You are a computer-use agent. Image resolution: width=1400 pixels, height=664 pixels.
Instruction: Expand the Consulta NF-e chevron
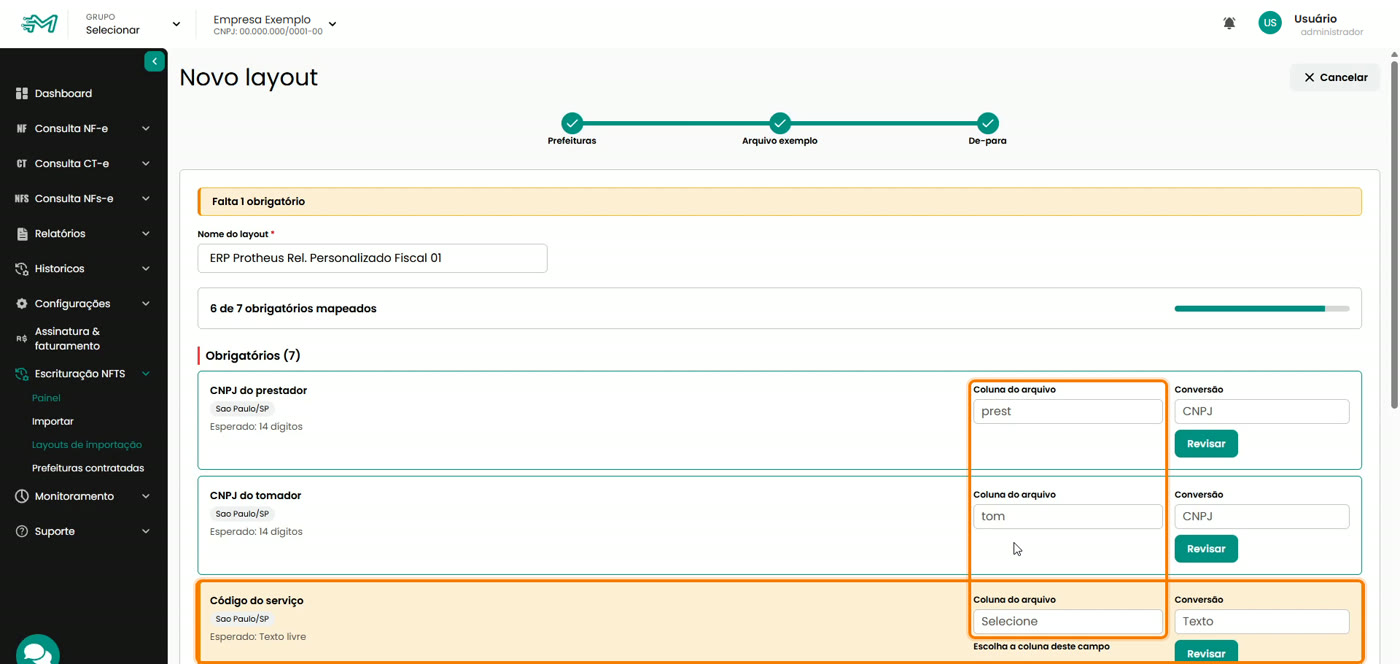(x=146, y=129)
